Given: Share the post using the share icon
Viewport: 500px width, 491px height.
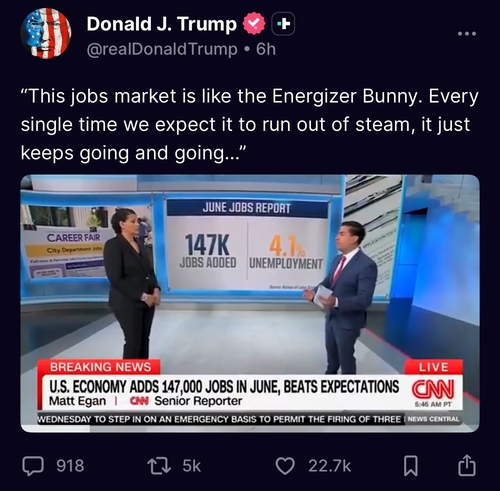Looking at the screenshot, I should pyautogui.click(x=466, y=465).
